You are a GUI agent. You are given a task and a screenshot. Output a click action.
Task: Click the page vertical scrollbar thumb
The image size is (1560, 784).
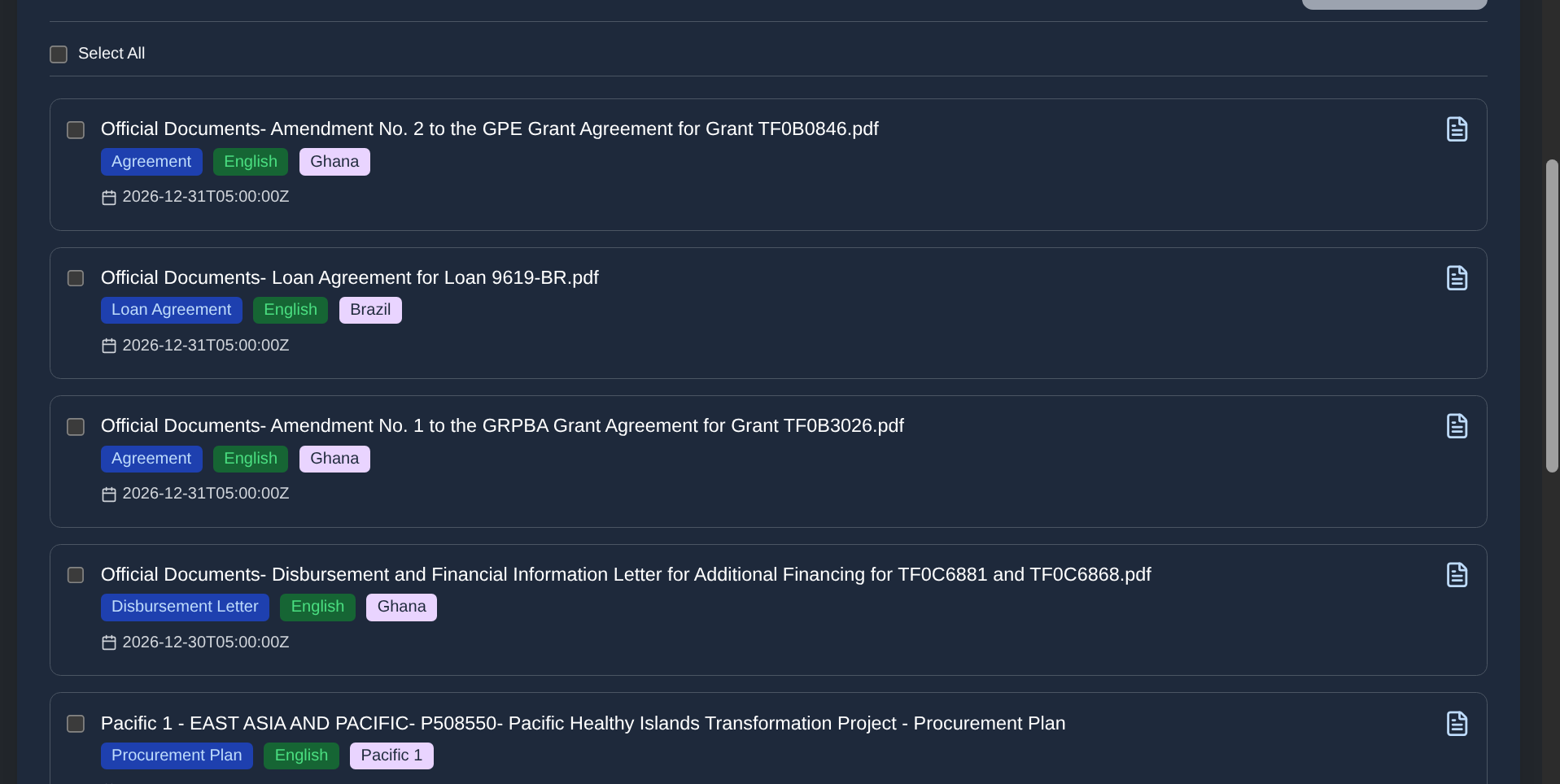click(1552, 316)
